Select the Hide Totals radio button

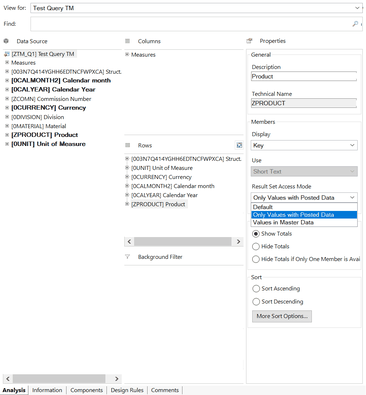(256, 246)
